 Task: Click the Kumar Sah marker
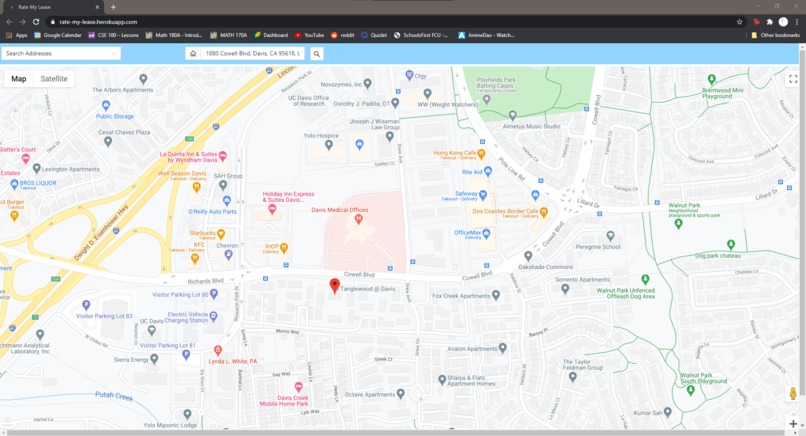pyautogui.click(x=668, y=412)
